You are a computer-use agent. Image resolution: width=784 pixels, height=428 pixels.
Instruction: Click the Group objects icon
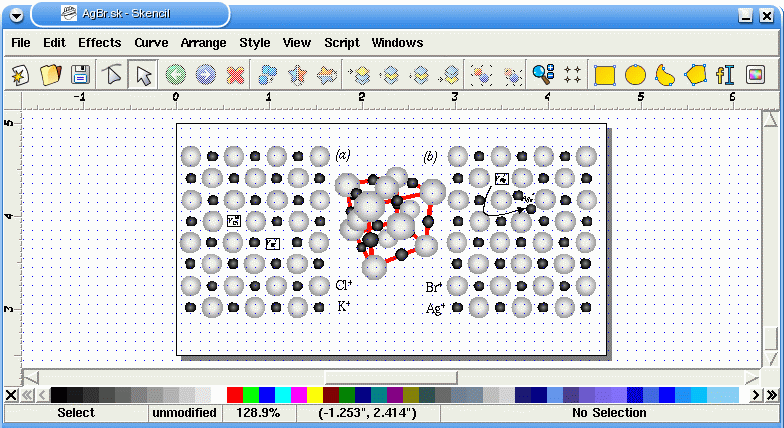pyautogui.click(x=481, y=75)
